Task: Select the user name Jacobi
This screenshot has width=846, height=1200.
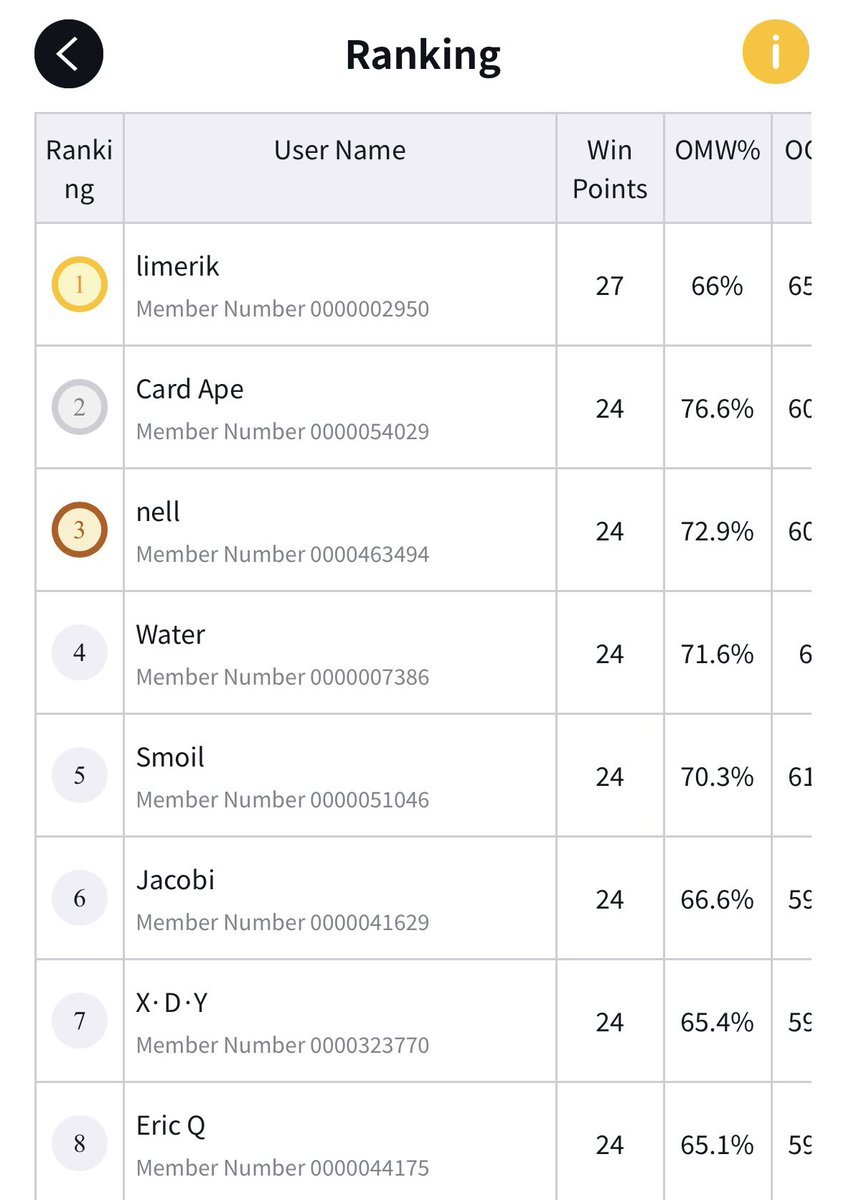Action: 175,881
